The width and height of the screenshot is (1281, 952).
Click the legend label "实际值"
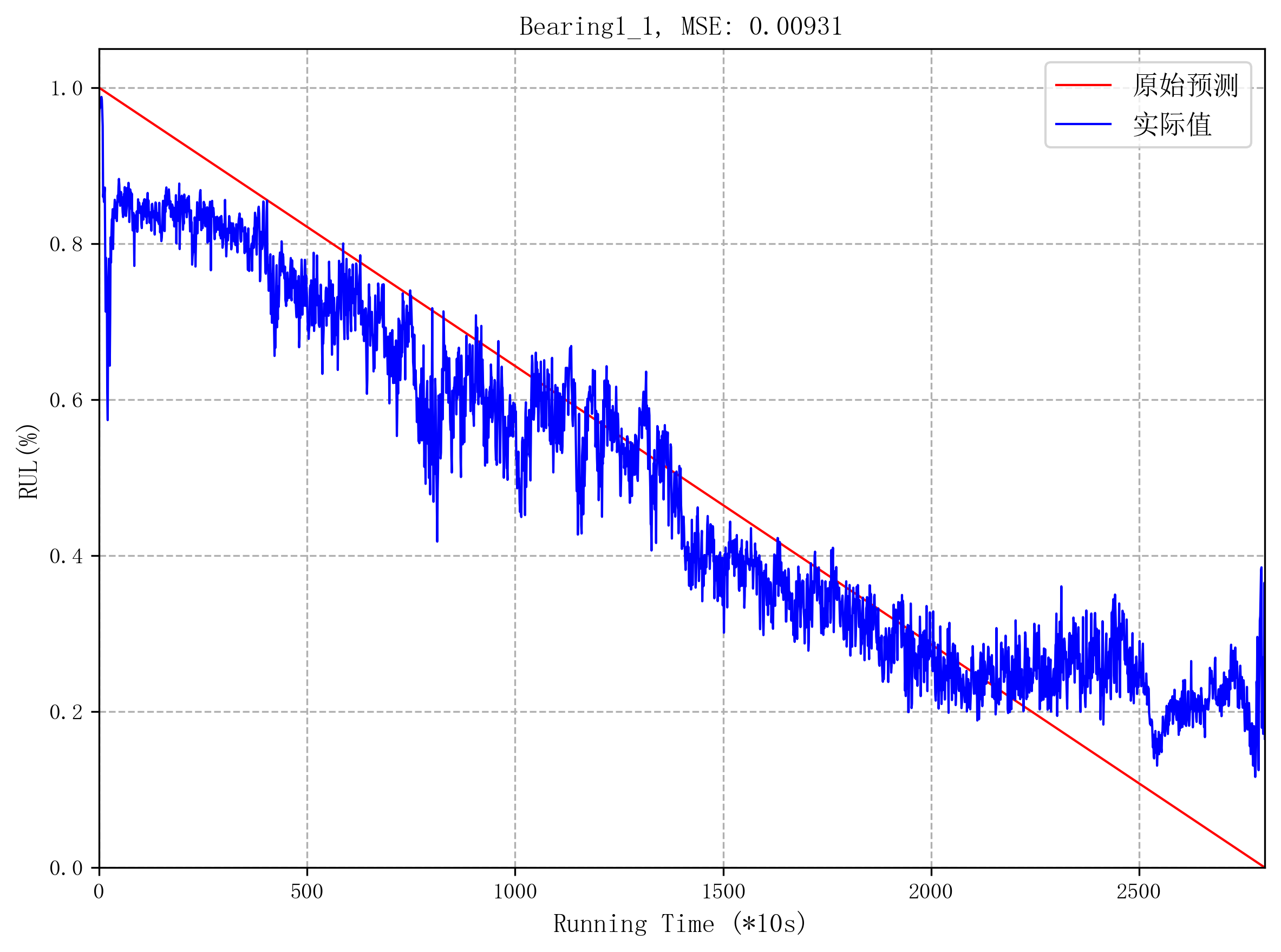[1172, 125]
